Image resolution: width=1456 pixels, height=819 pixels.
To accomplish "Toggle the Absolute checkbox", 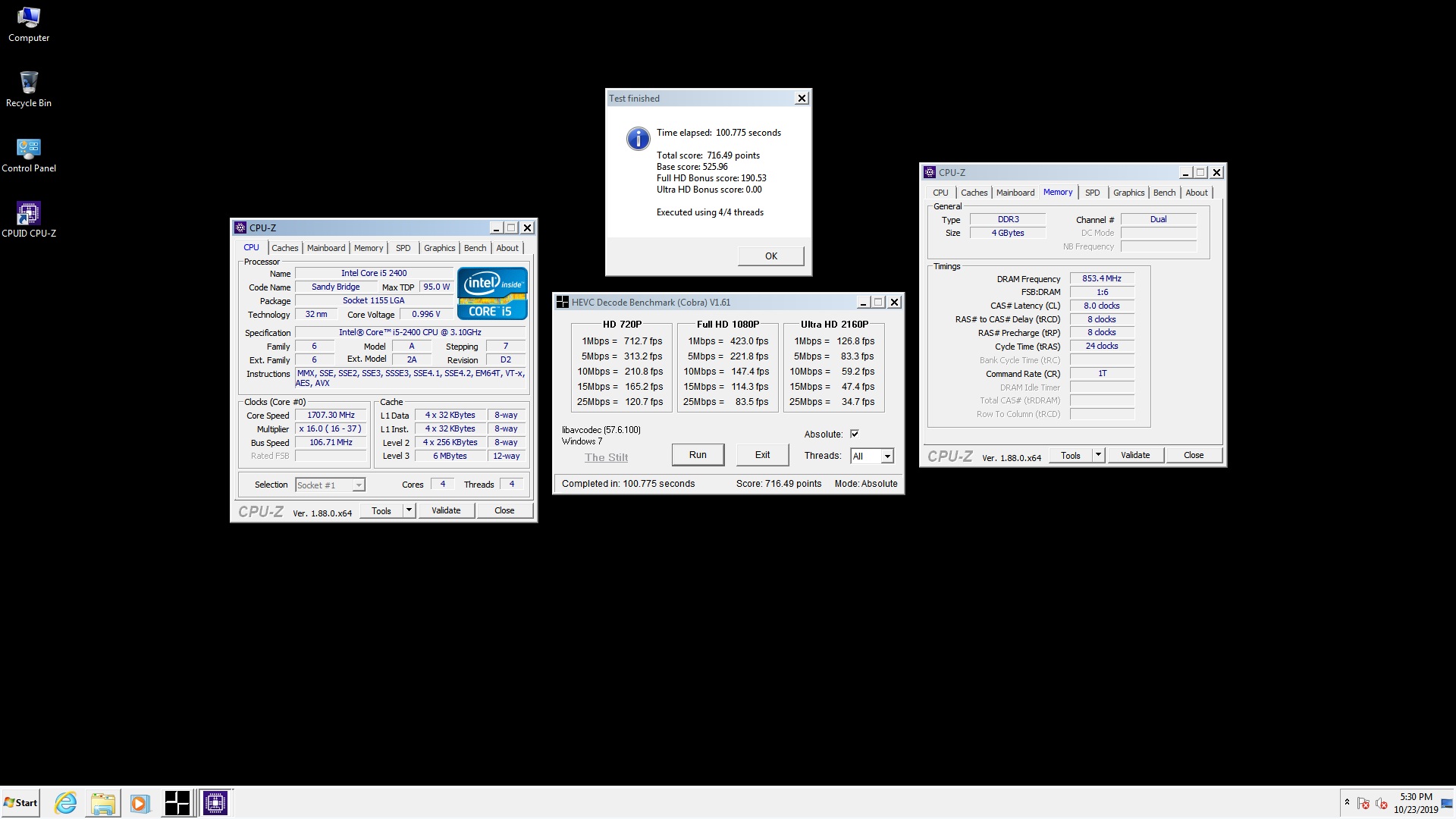I will (x=855, y=434).
